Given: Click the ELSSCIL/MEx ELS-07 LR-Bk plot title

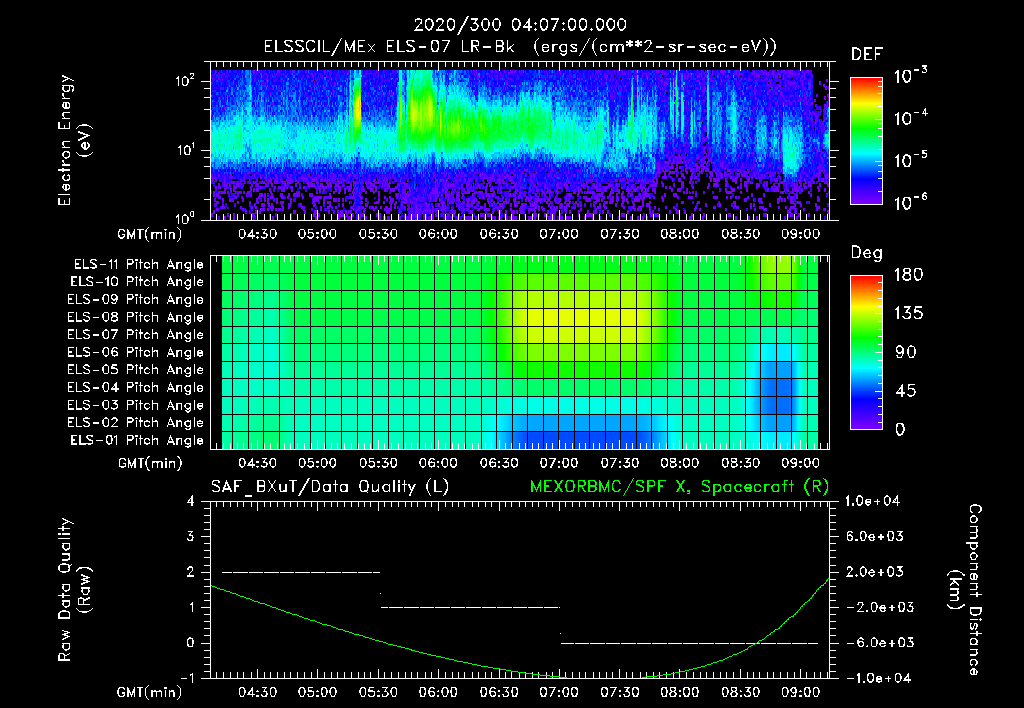Looking at the screenshot, I should [x=520, y=46].
